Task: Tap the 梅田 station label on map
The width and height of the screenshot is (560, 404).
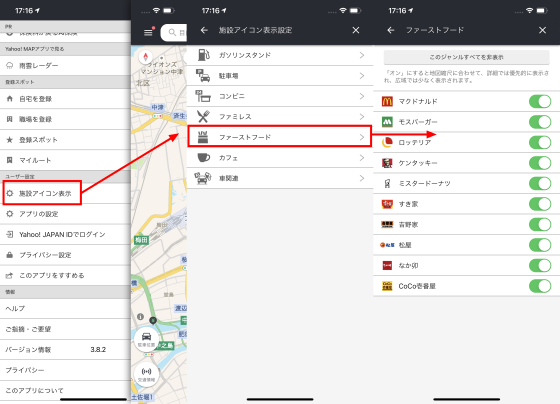Action: coord(141,240)
